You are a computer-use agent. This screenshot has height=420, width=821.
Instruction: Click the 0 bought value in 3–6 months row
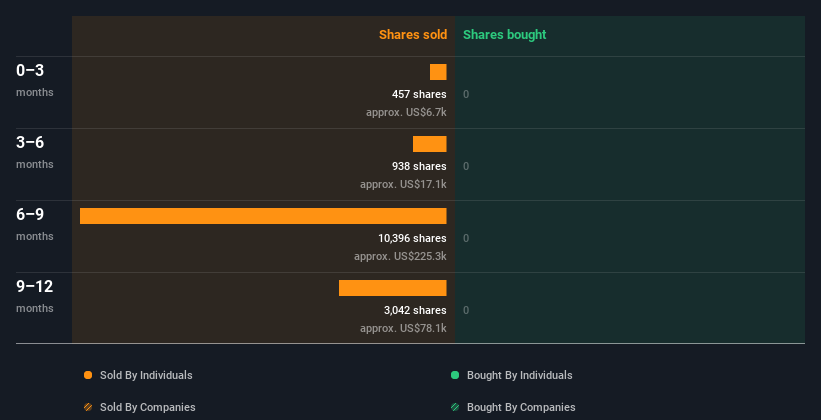point(466,166)
